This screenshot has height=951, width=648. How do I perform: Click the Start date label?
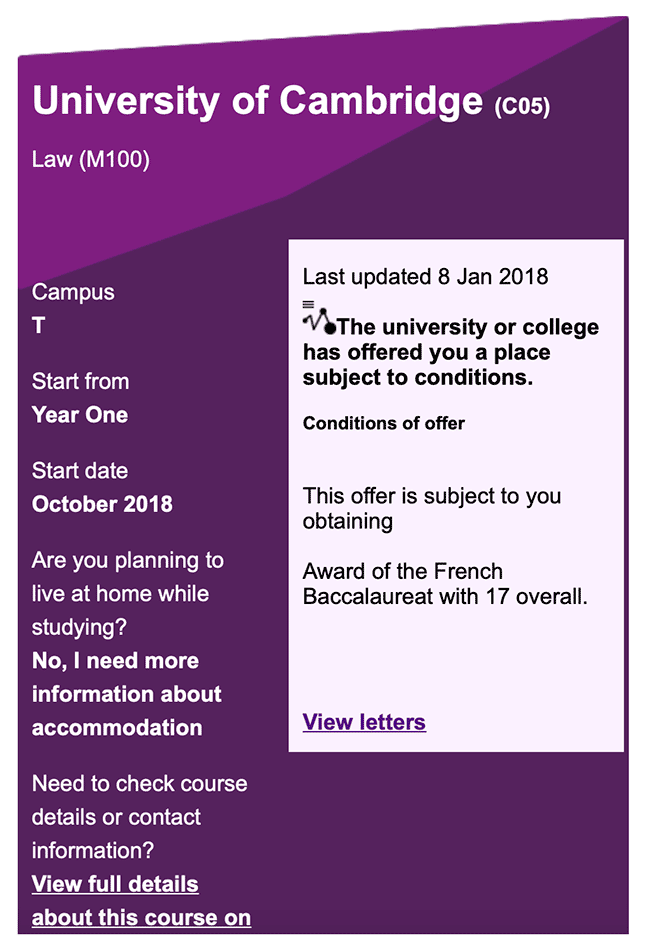point(79,471)
